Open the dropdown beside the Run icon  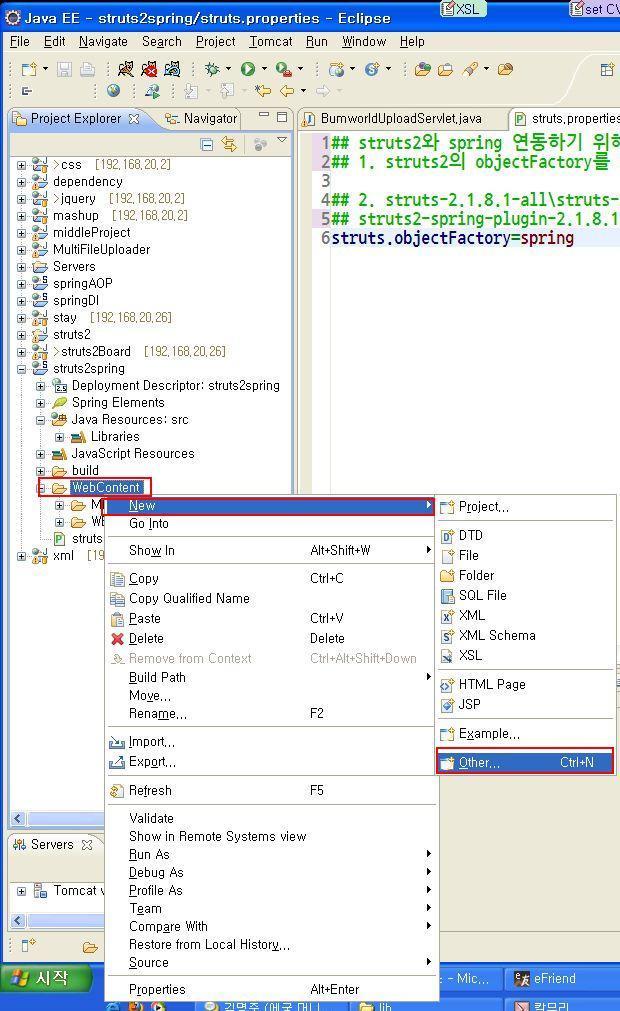click(264, 69)
